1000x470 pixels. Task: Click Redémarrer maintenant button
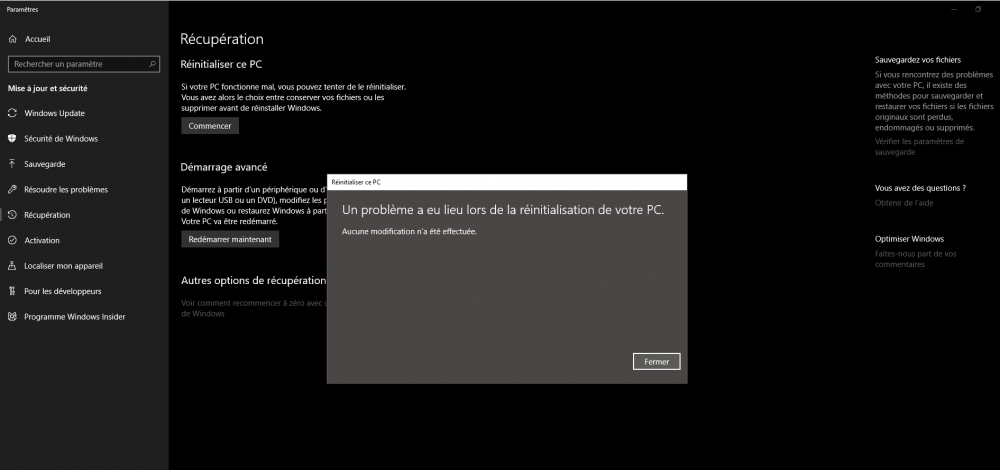click(x=230, y=240)
